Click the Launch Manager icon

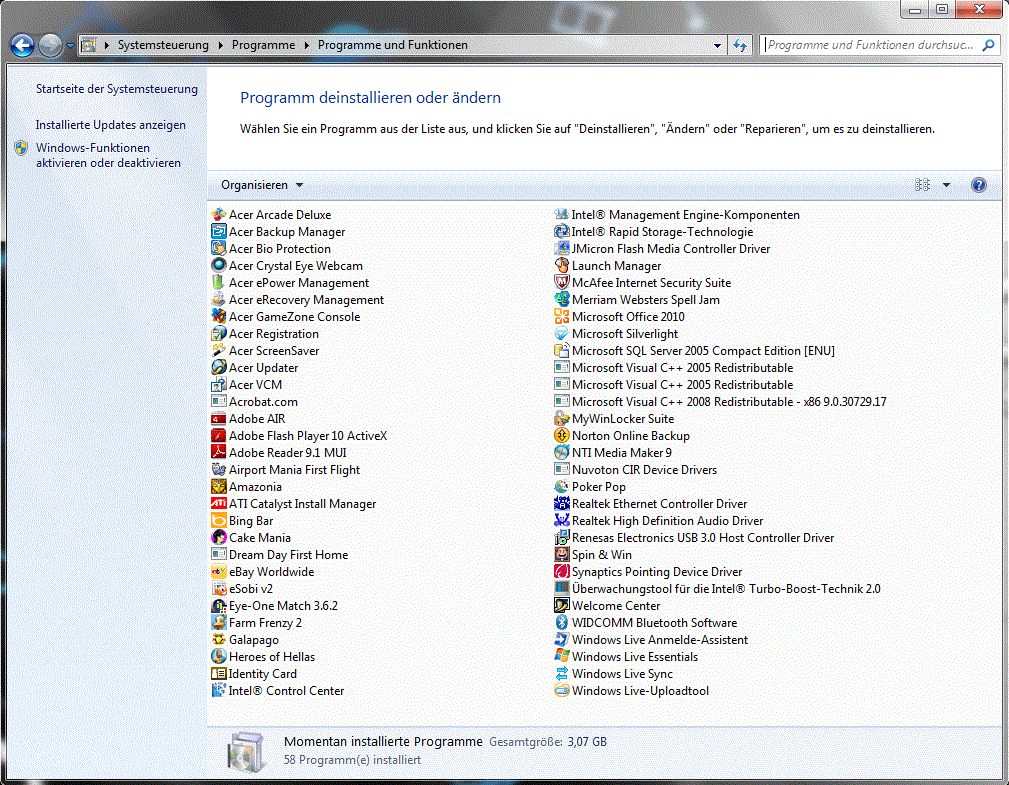point(562,266)
